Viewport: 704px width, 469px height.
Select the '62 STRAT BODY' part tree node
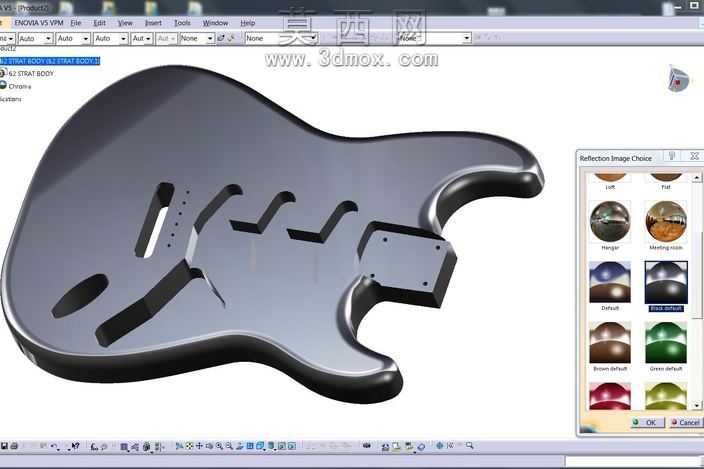click(x=31, y=73)
